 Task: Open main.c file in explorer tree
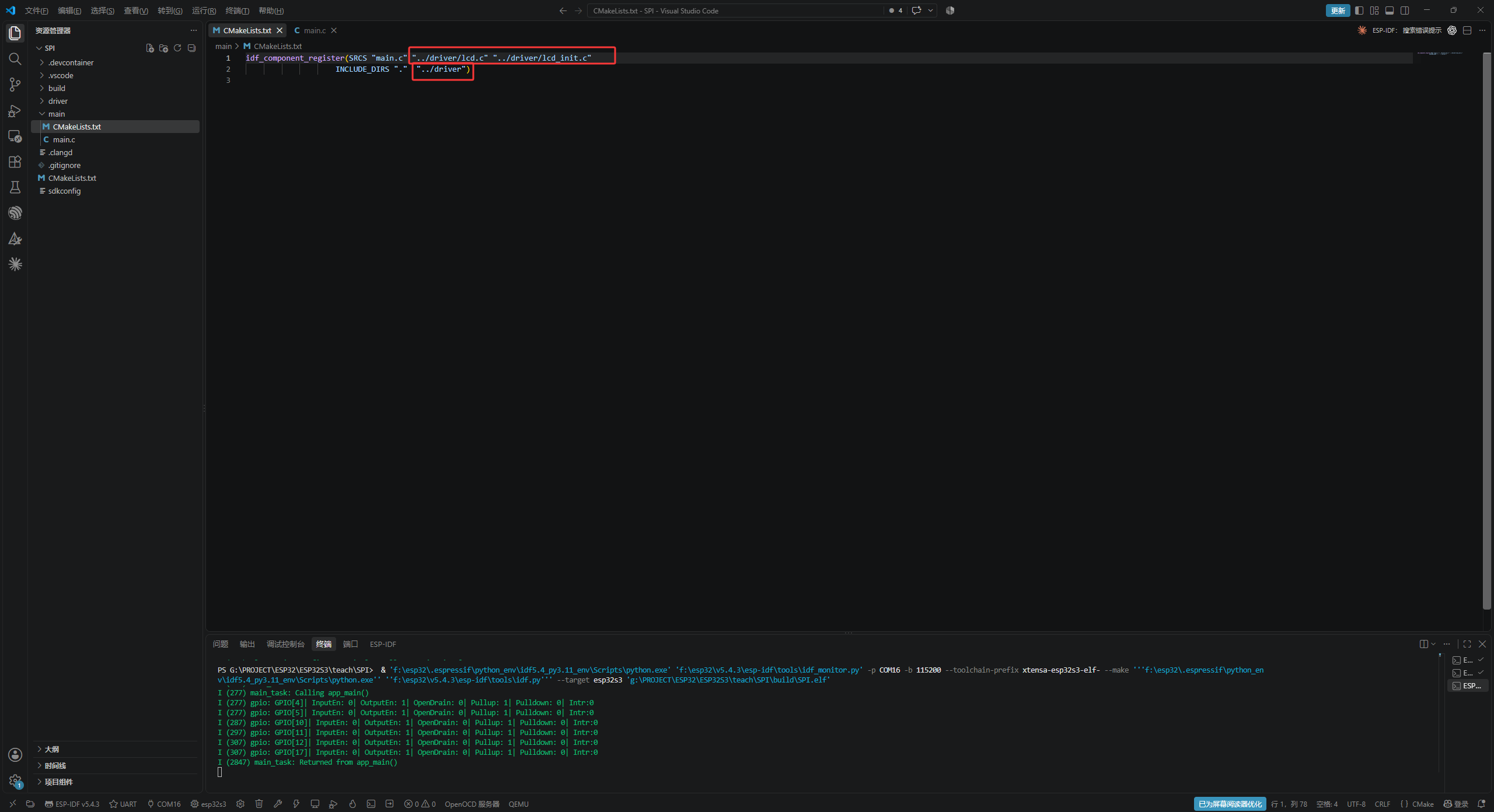(x=117, y=139)
